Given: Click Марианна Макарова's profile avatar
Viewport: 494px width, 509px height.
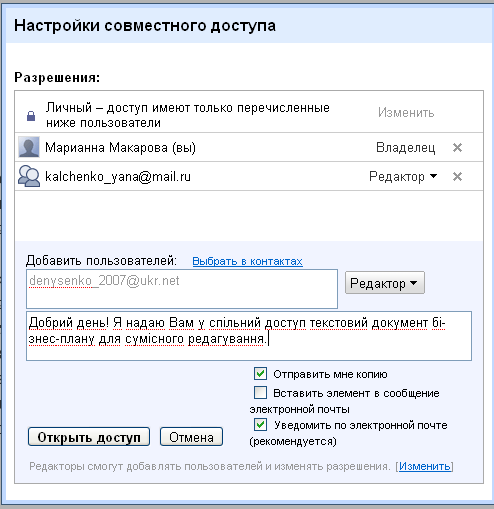Looking at the screenshot, I should point(29,147).
